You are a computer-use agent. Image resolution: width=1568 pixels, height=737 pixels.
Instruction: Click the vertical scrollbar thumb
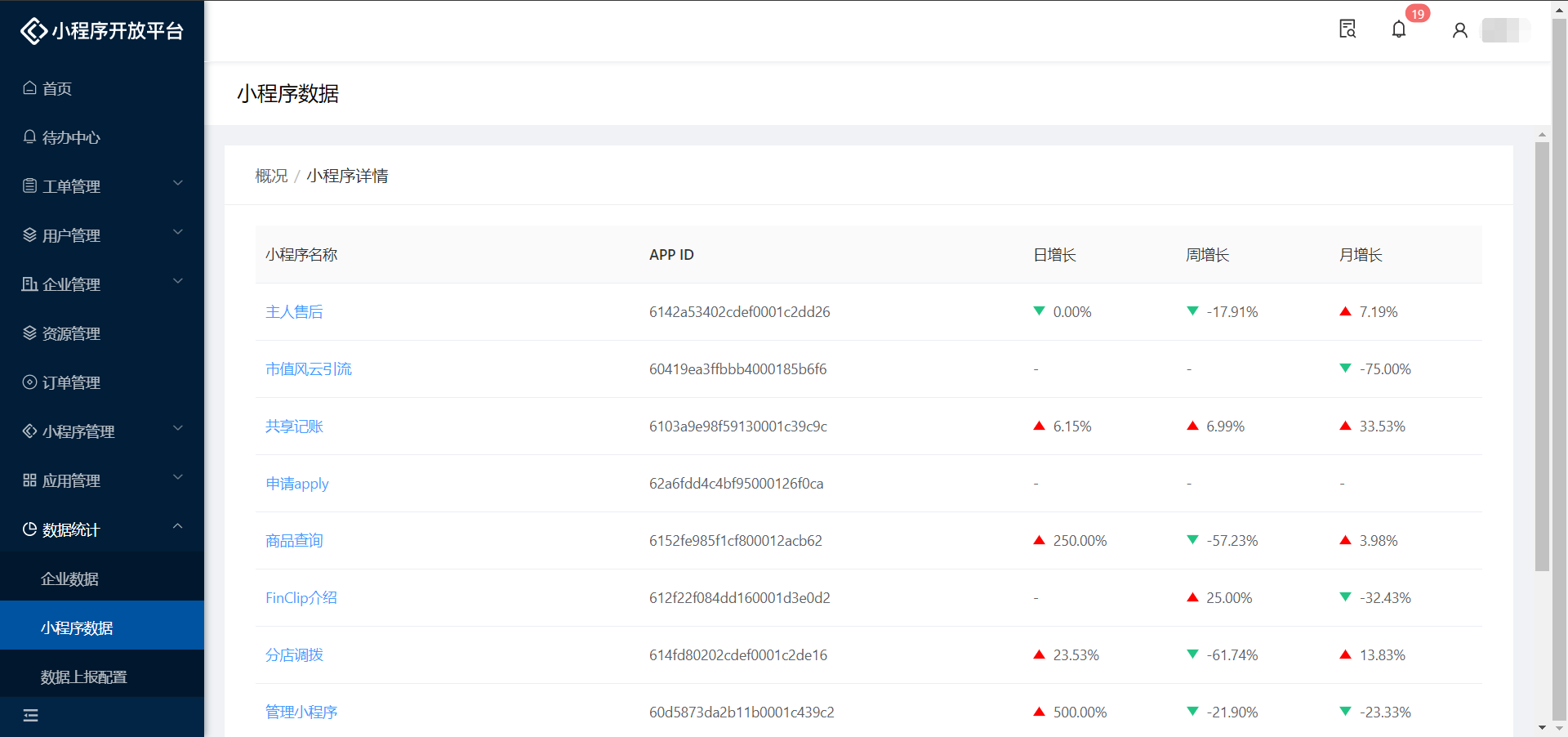(x=1542, y=356)
